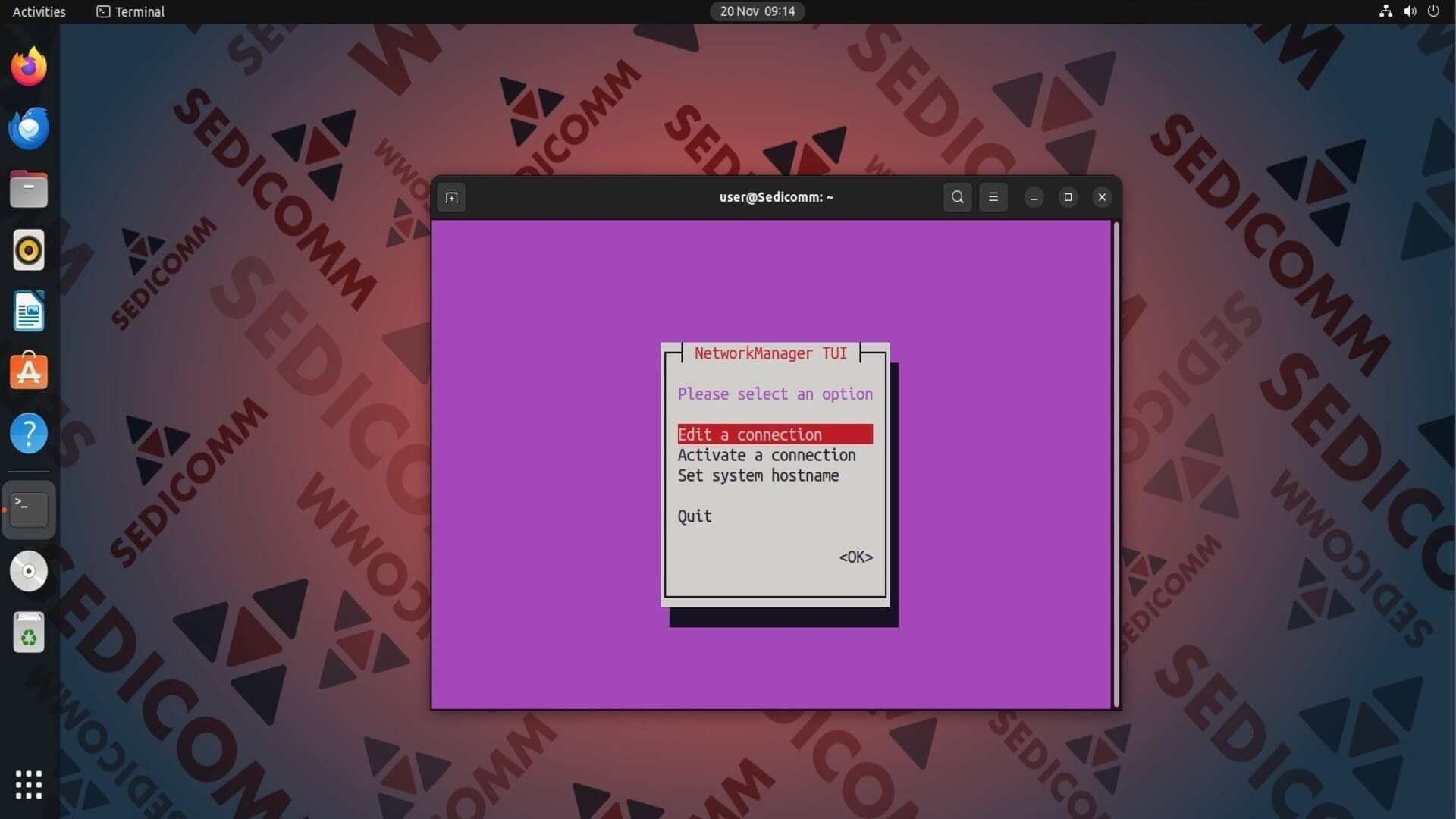Open the disc drive icon in dock

[x=29, y=571]
